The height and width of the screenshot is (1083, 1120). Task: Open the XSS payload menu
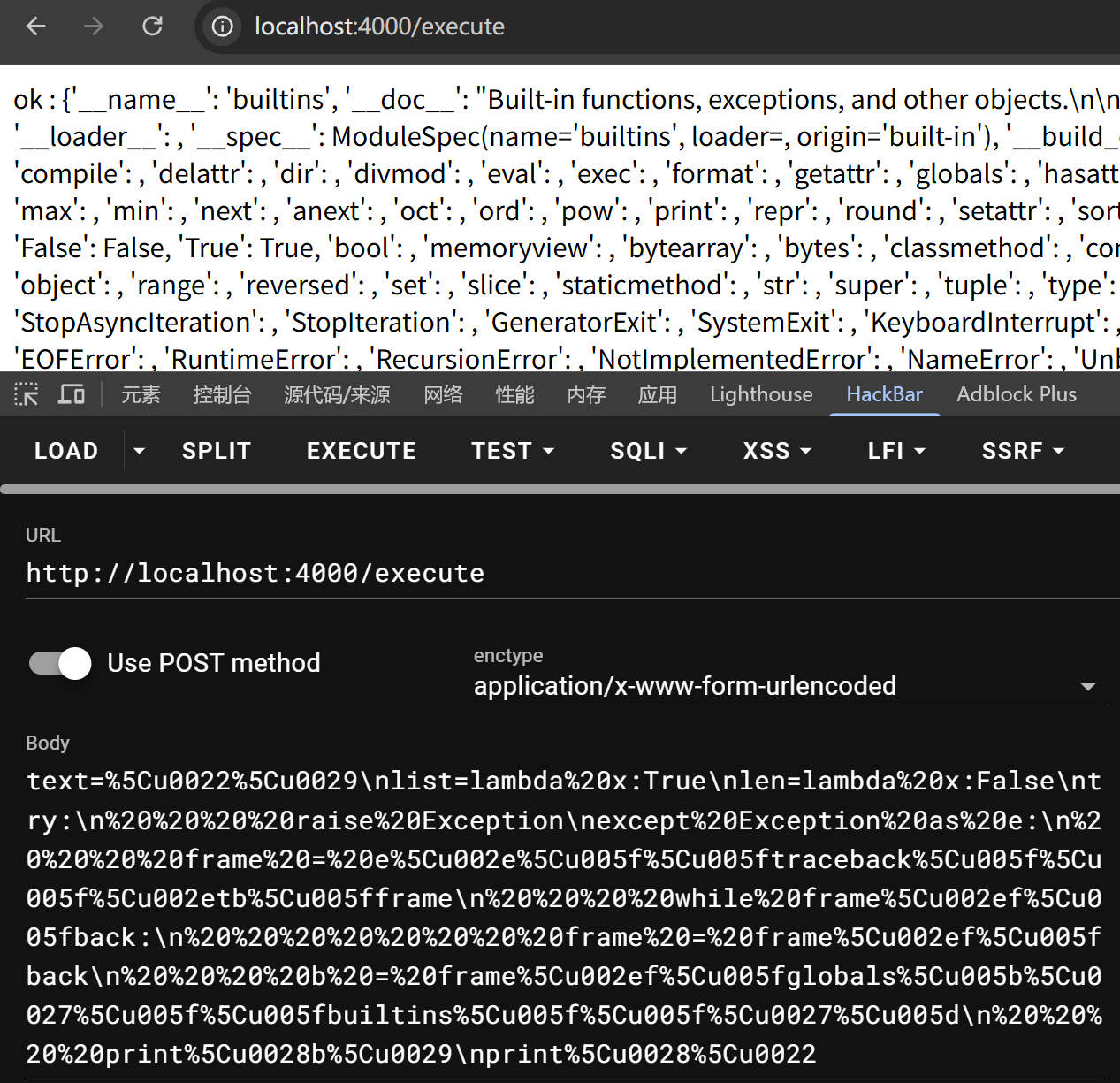pos(777,451)
